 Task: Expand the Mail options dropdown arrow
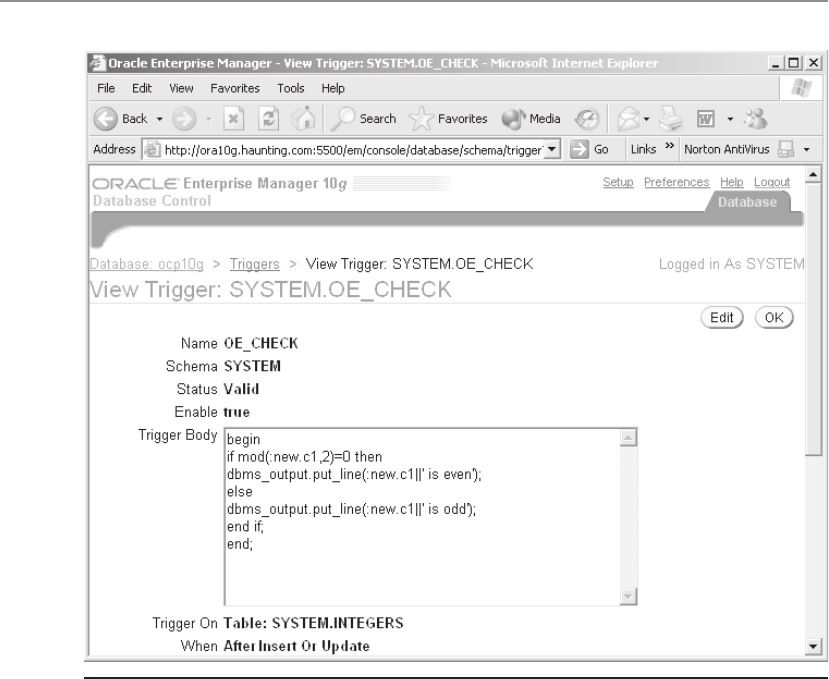click(646, 119)
